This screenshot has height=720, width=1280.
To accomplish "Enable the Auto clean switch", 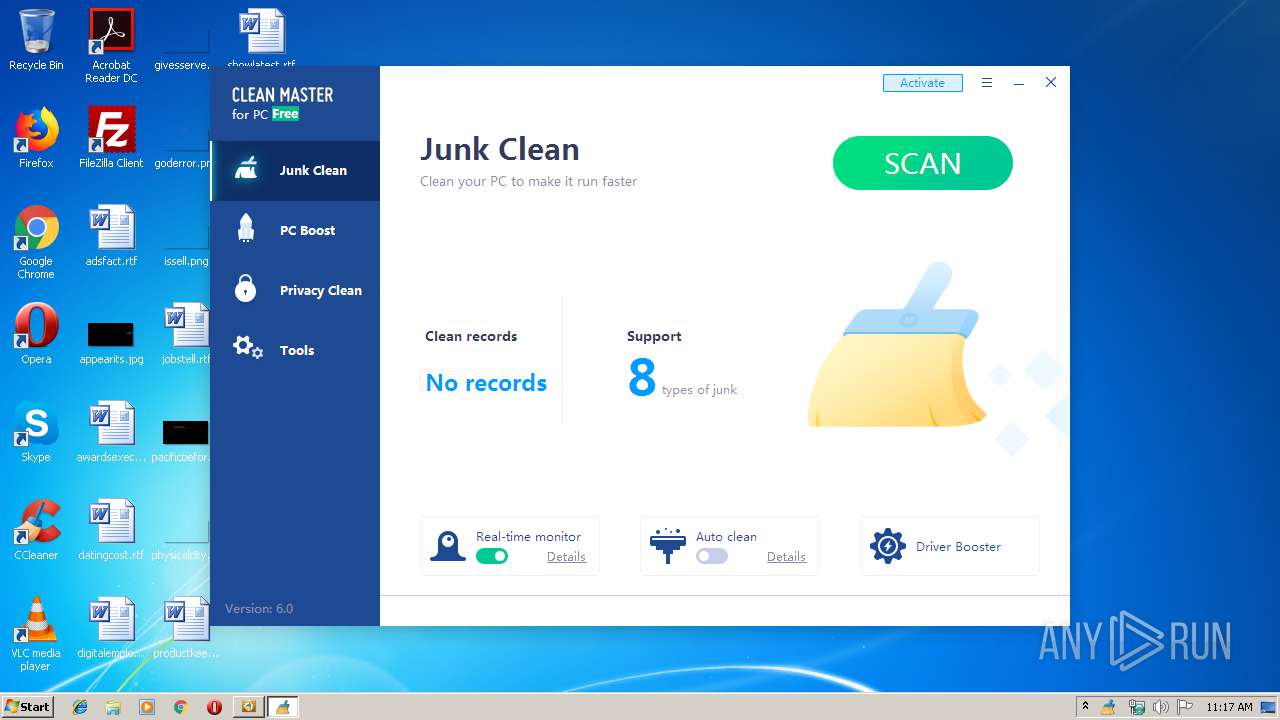I will pyautogui.click(x=712, y=556).
